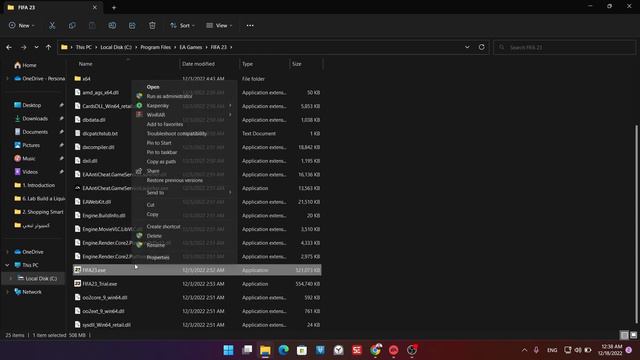Choose Run as administrator
This screenshot has height=360, width=640.
pyautogui.click(x=184, y=96)
